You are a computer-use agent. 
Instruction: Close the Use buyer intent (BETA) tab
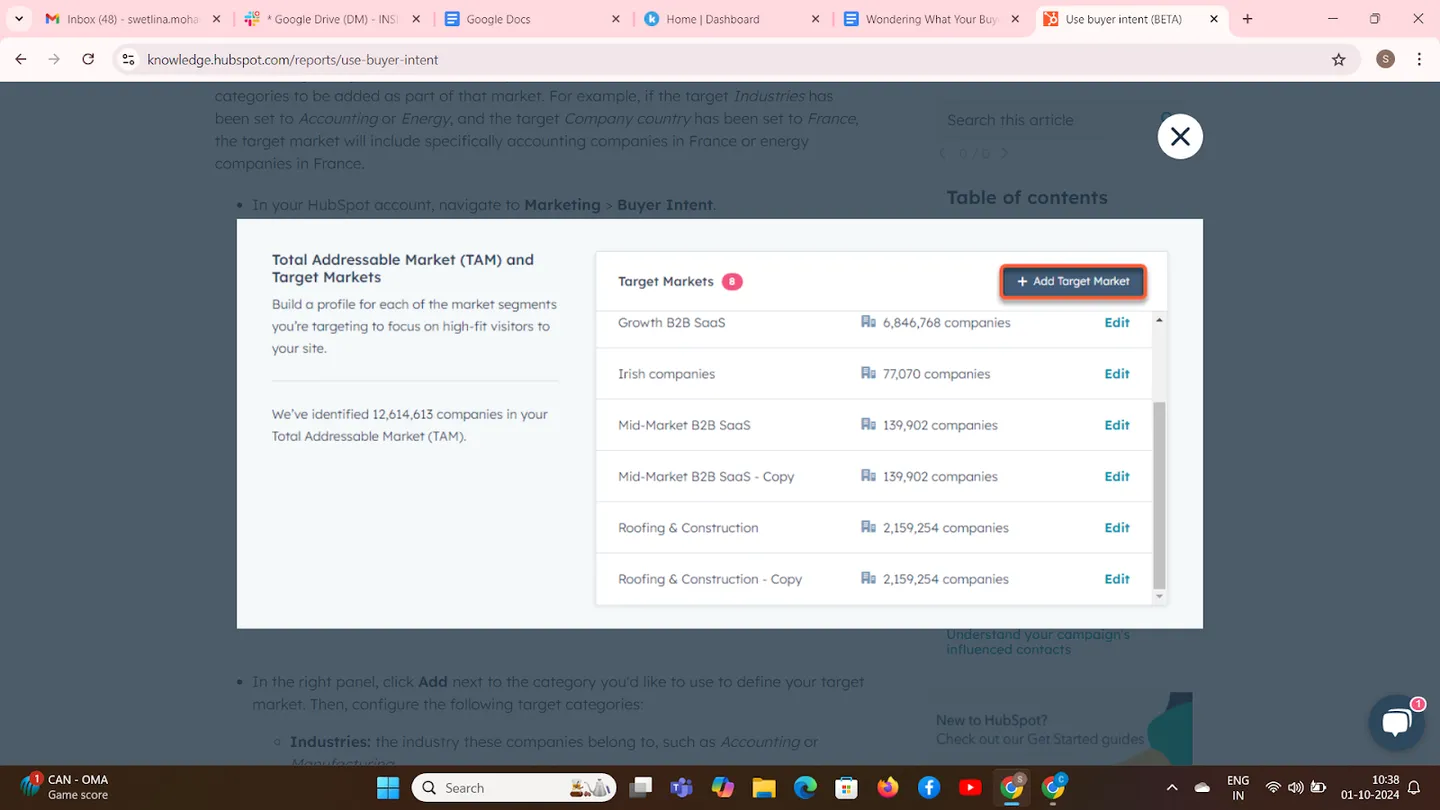(x=1215, y=19)
